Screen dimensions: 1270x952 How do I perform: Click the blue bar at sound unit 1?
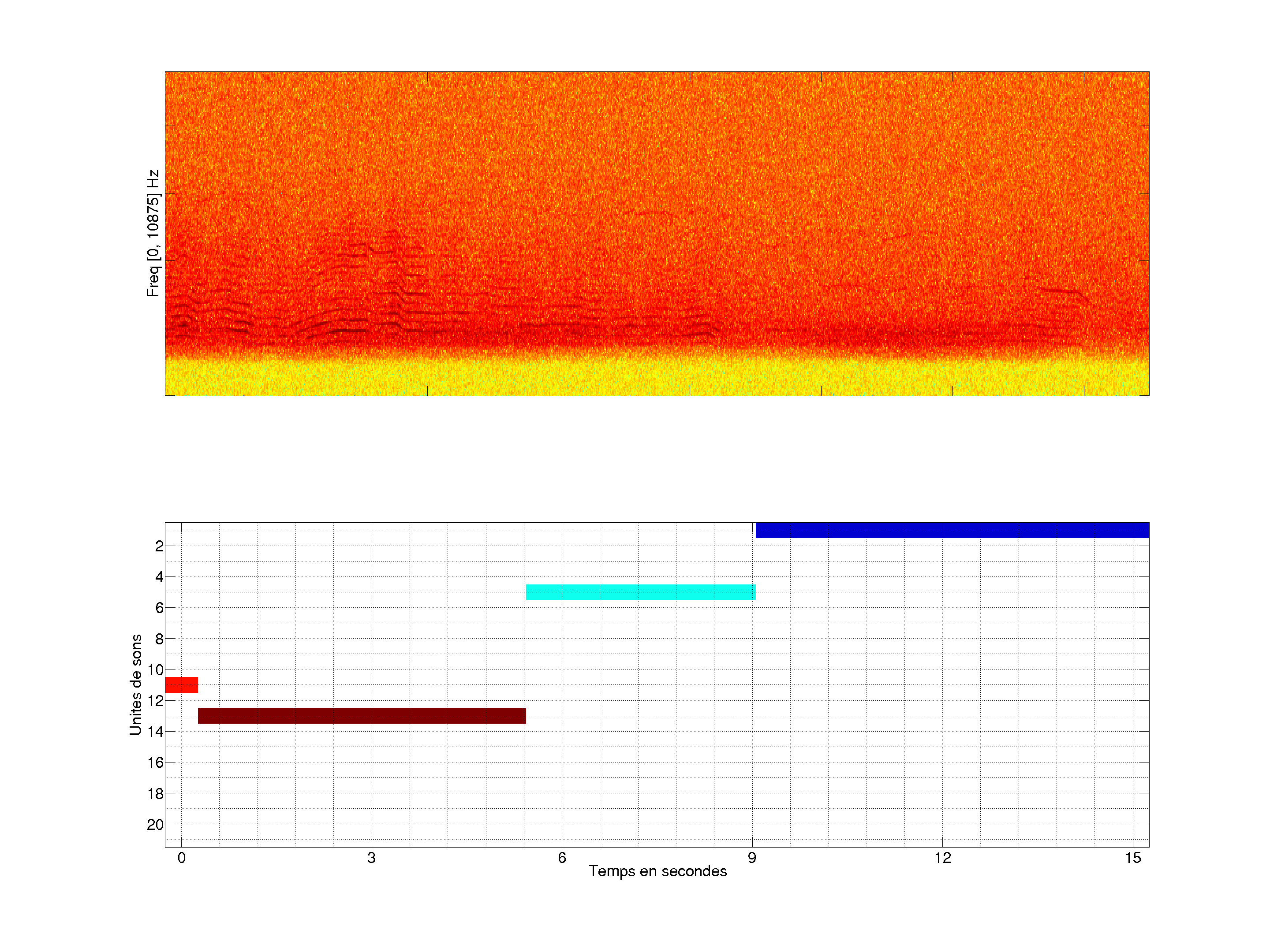[952, 530]
